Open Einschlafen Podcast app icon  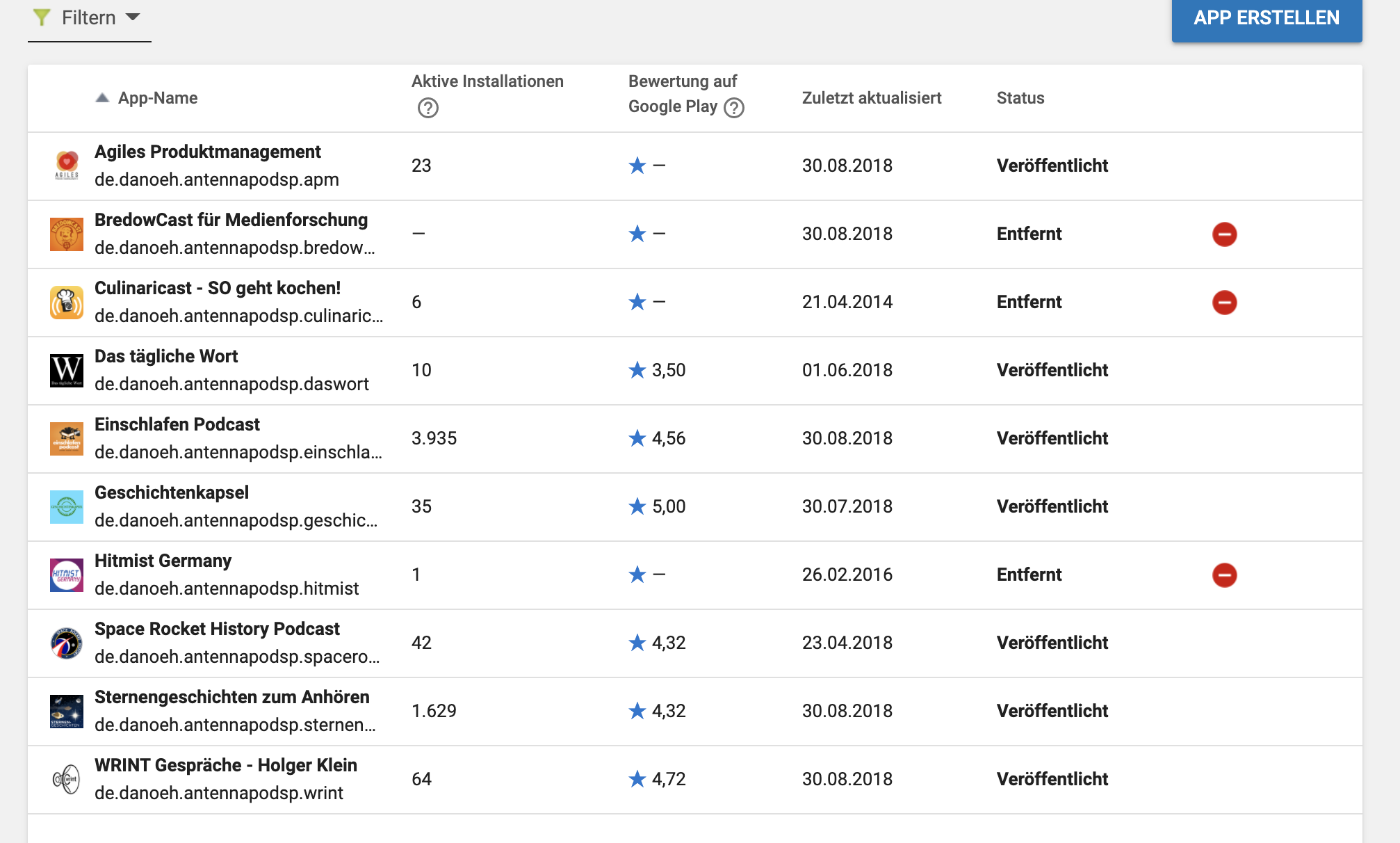(x=67, y=438)
